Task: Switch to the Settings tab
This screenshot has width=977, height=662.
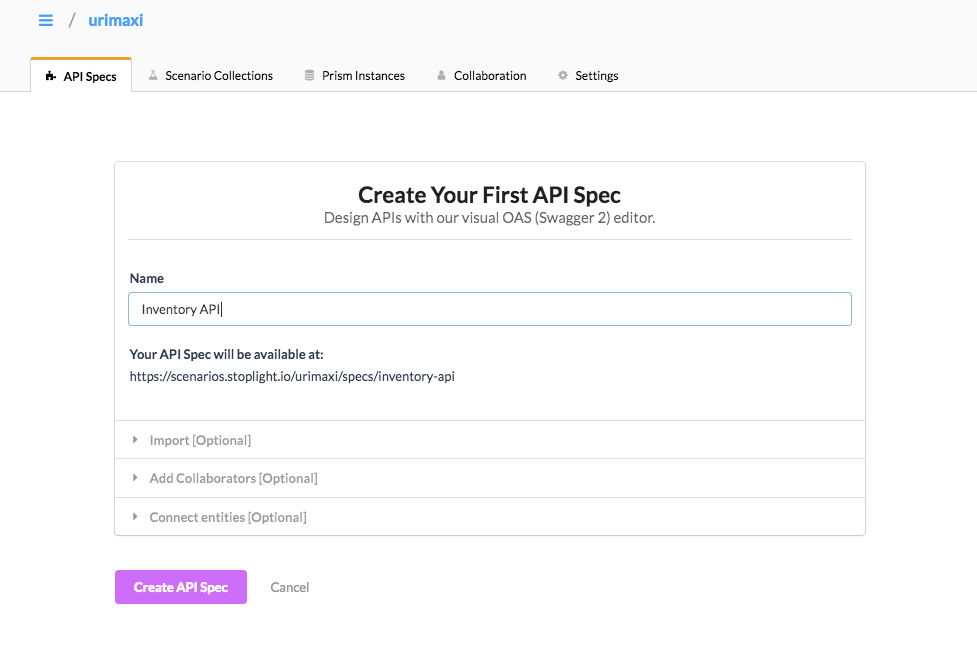Action: (x=597, y=75)
